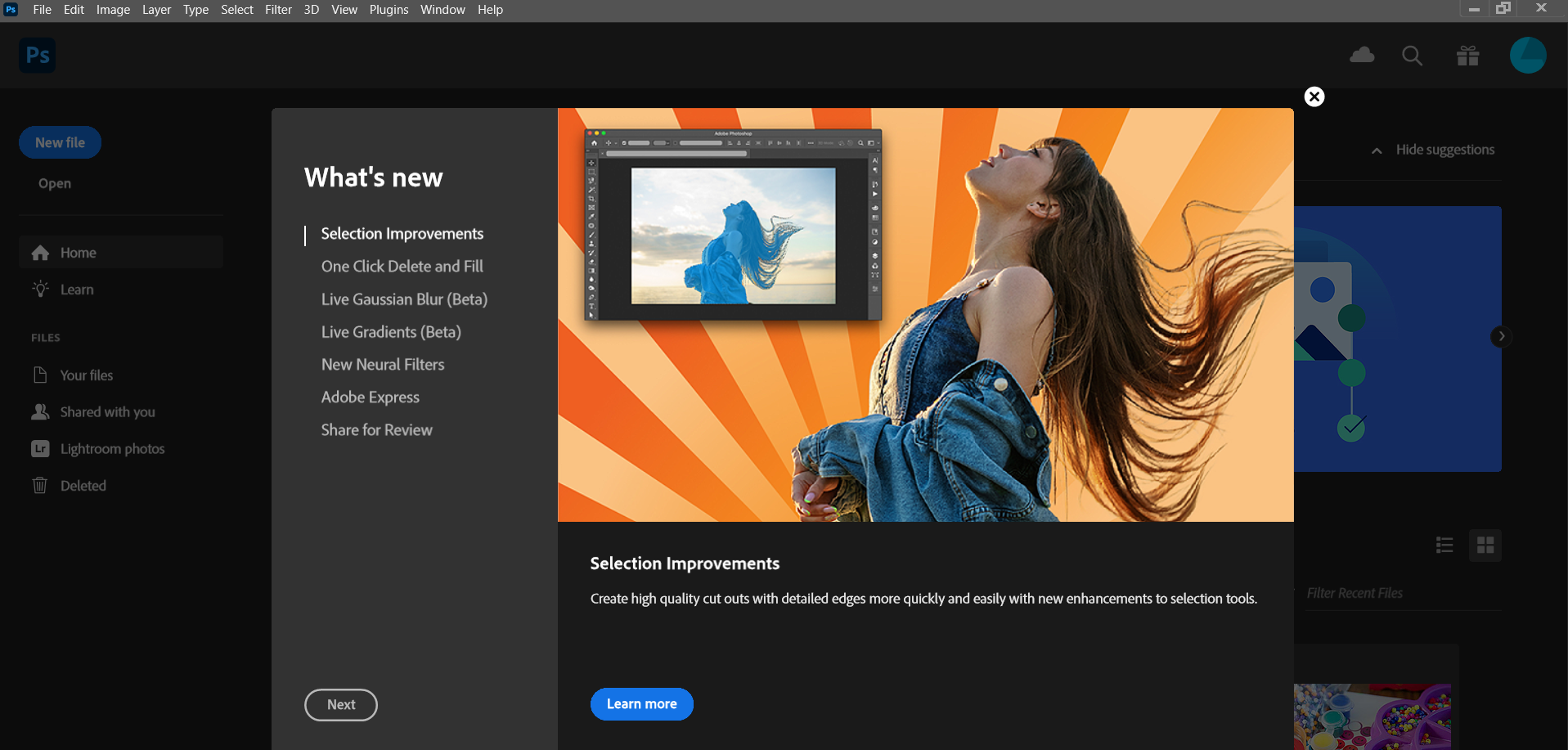Screen dimensions: 1568x750
Task: Click the Open button
Action: pyautogui.click(x=55, y=183)
